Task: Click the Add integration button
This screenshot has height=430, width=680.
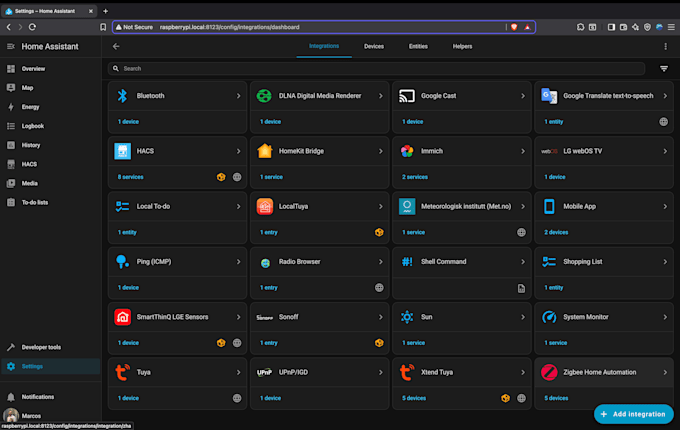Action: tap(634, 414)
